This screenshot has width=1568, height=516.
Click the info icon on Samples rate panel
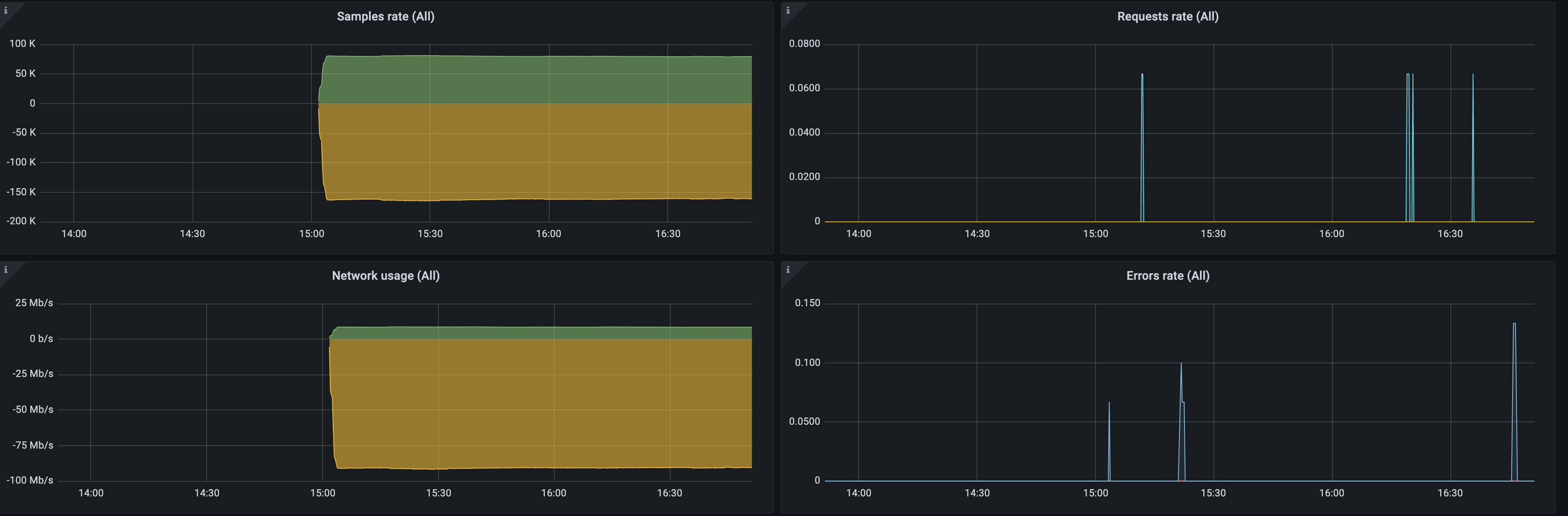point(6,10)
